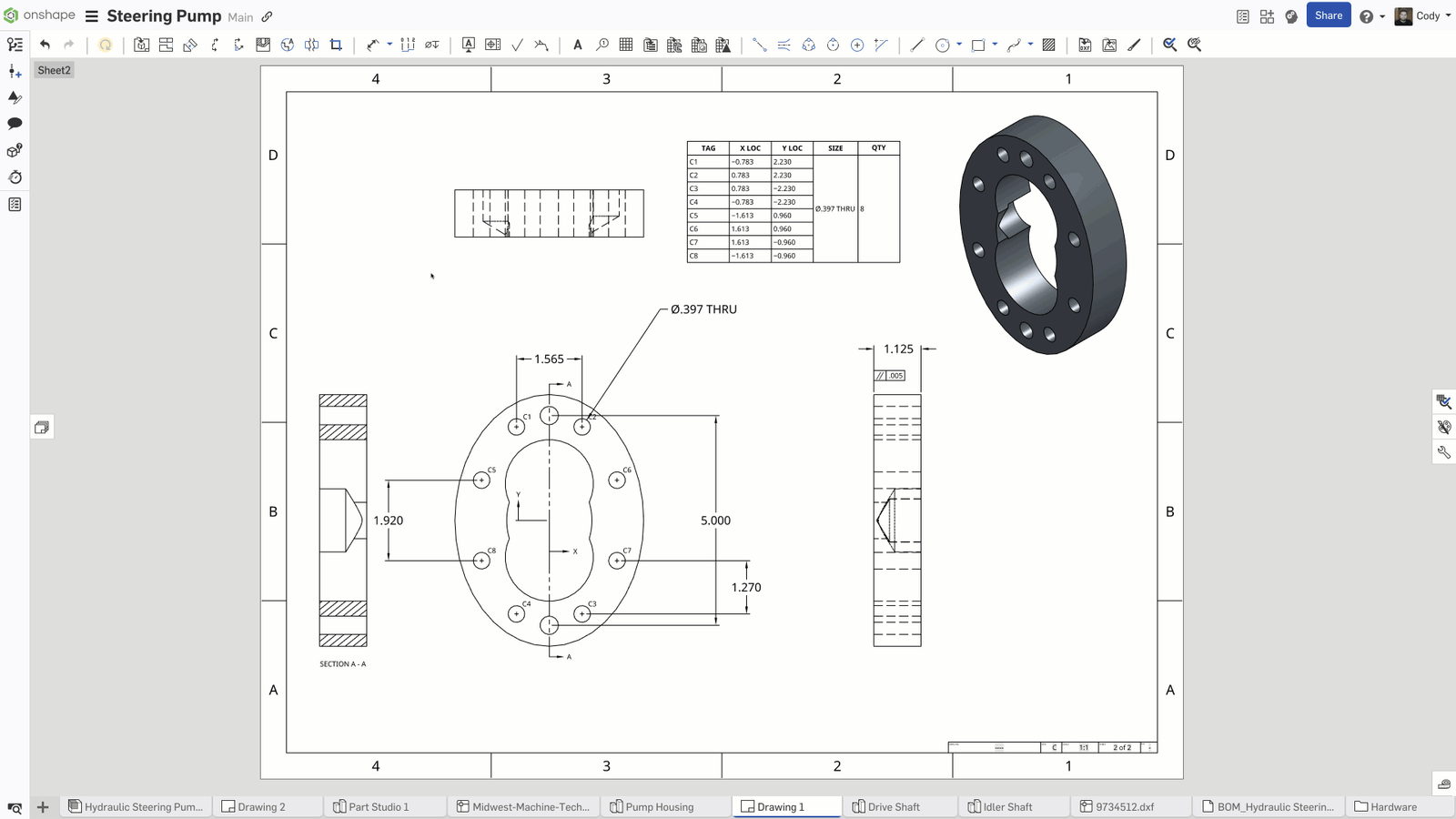The height and width of the screenshot is (819, 1456).
Task: Click the Insert DXF file icon
Action: coord(1085,45)
